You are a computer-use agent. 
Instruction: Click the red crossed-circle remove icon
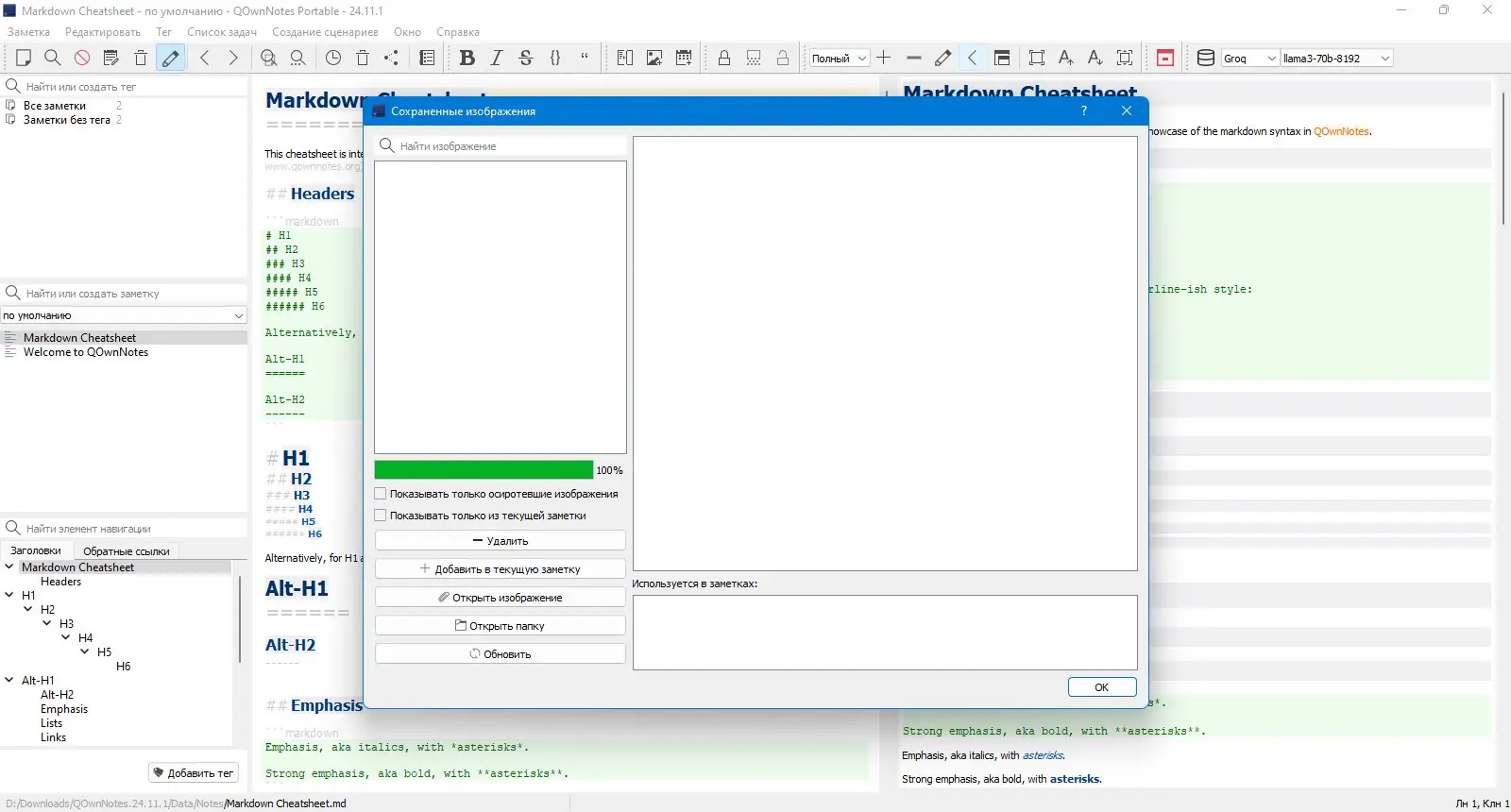tap(82, 58)
